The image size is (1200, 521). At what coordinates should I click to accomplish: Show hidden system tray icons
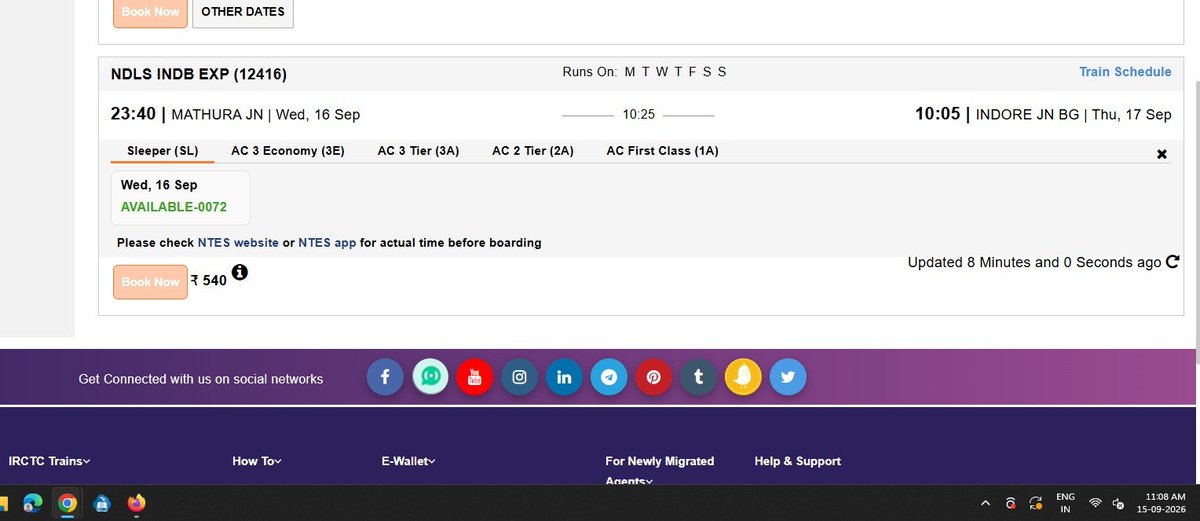pos(985,503)
